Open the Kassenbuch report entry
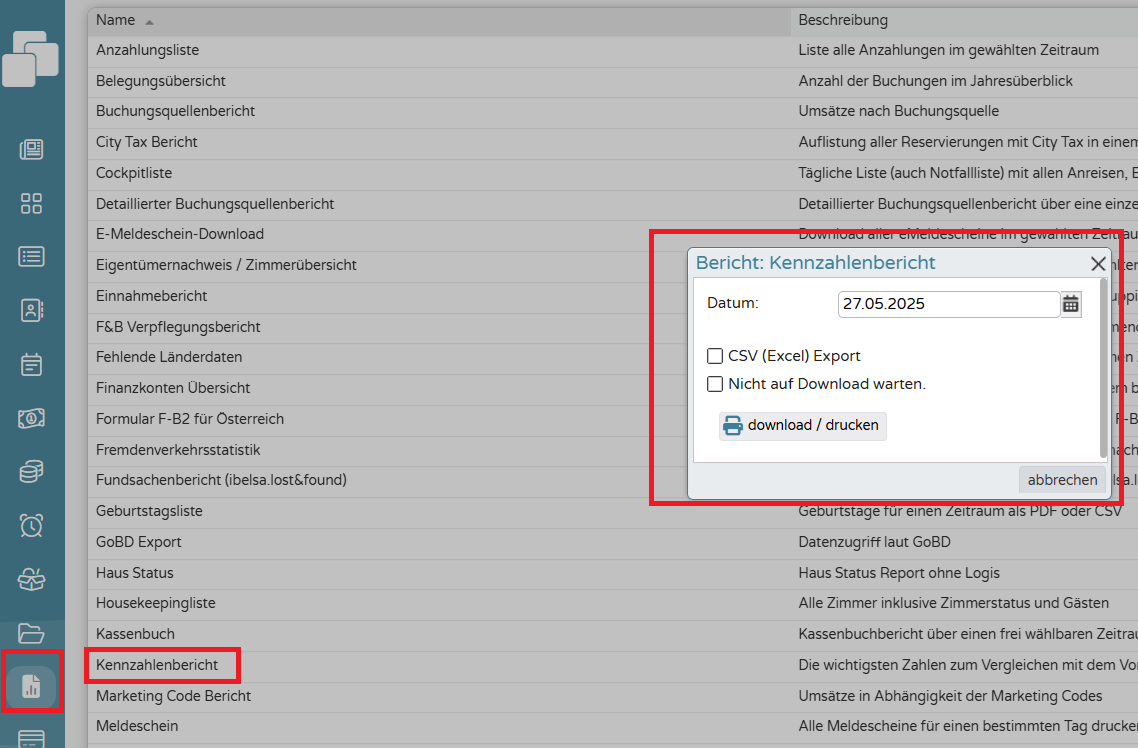Viewport: 1138px width, 748px height. tap(135, 634)
